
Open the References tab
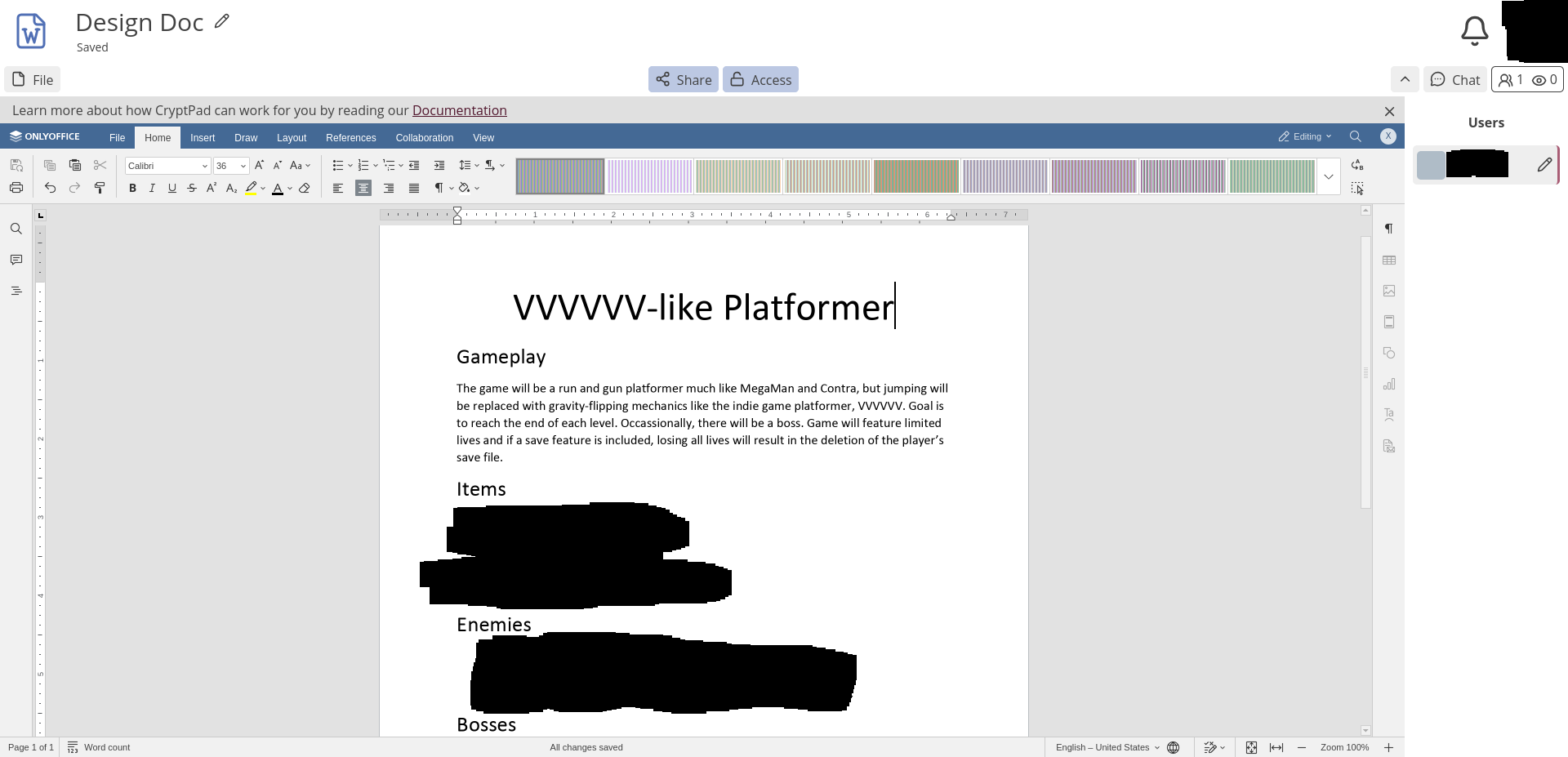[350, 138]
